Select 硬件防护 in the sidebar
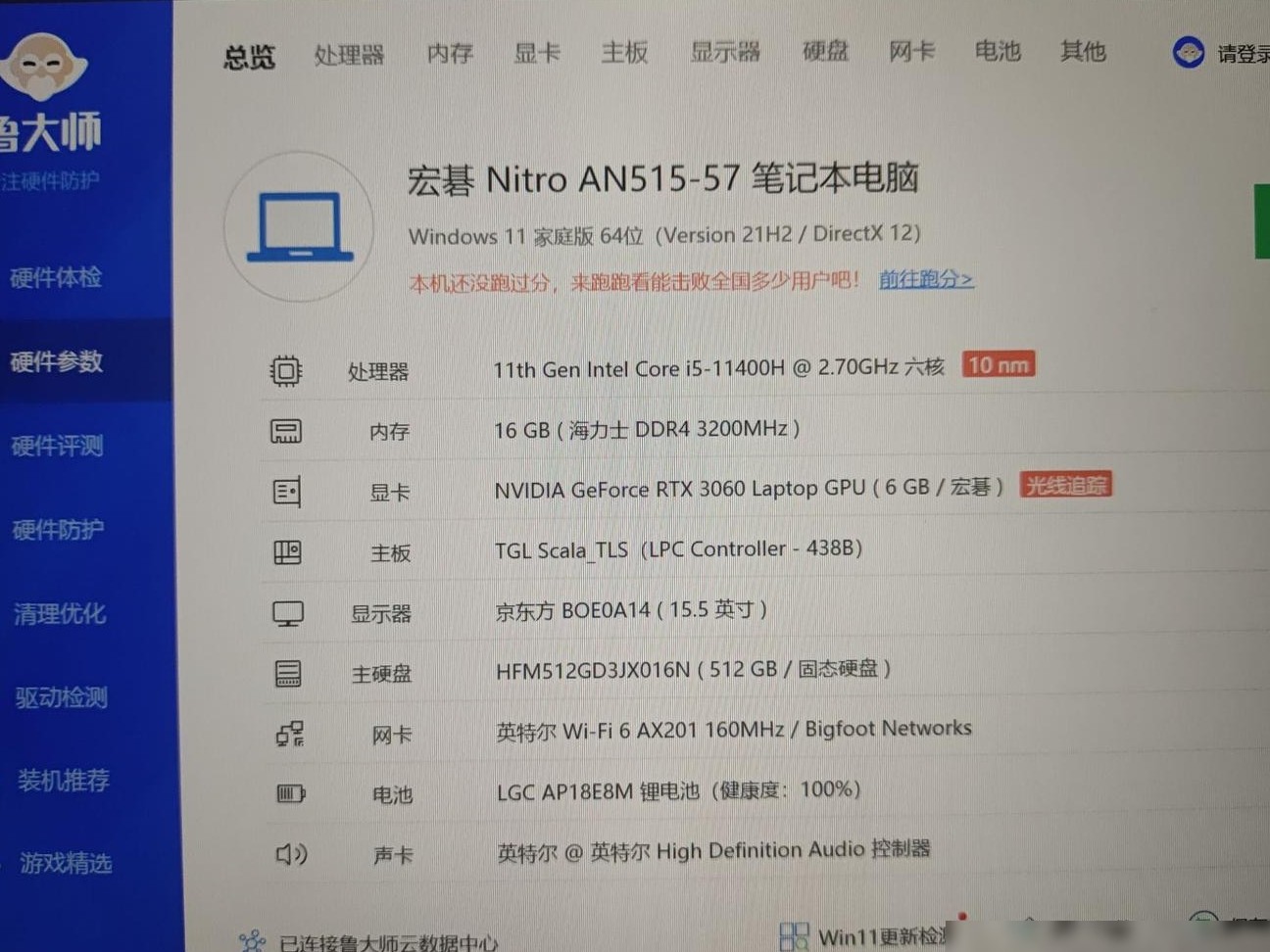The image size is (1270, 952). point(59,530)
